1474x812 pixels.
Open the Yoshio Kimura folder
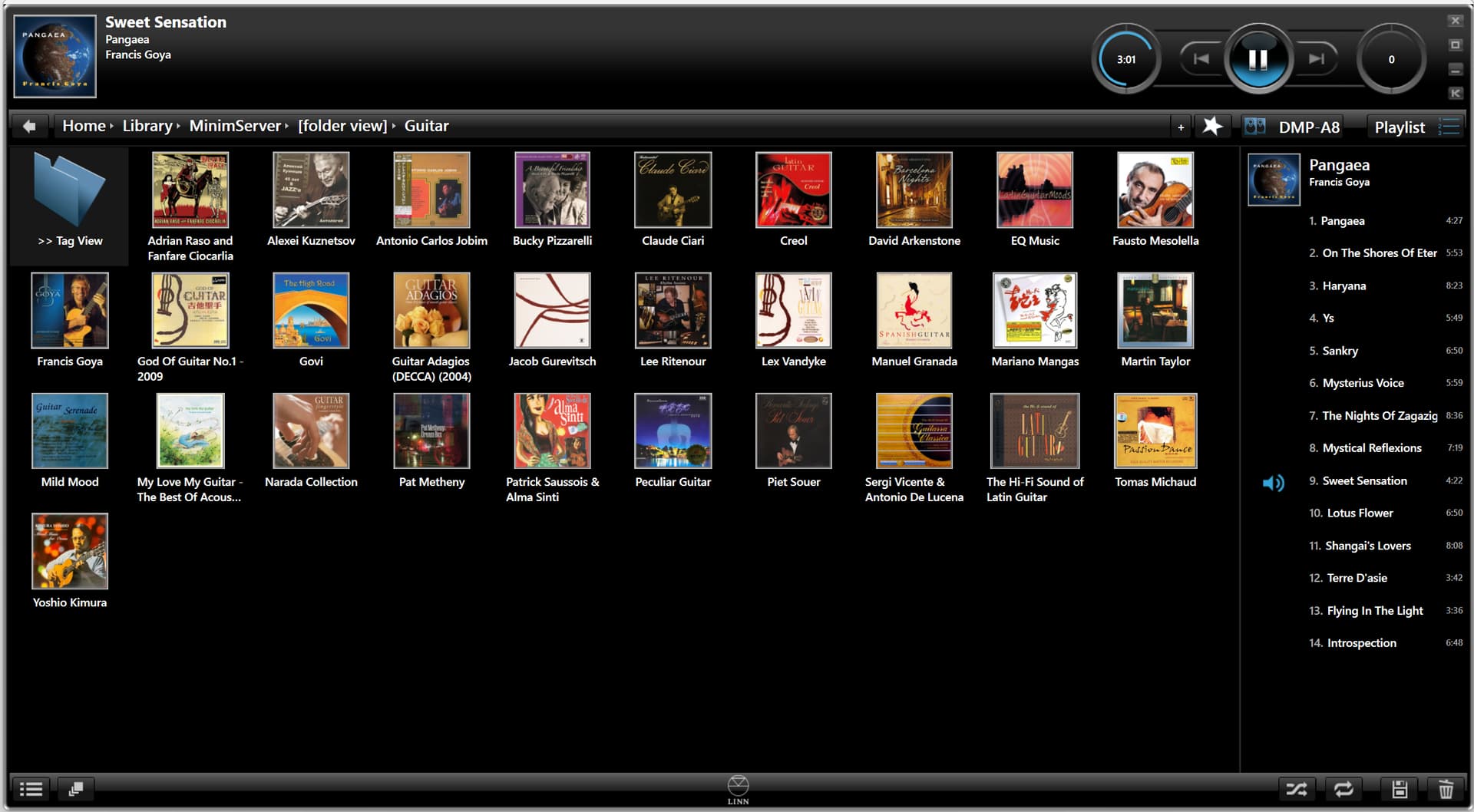[x=70, y=561]
